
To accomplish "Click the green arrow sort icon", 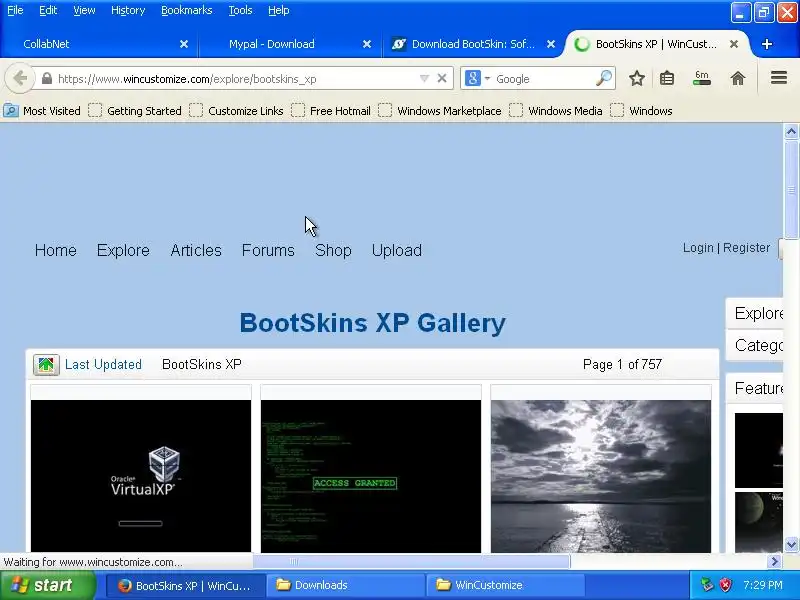I will click(x=46, y=364).
